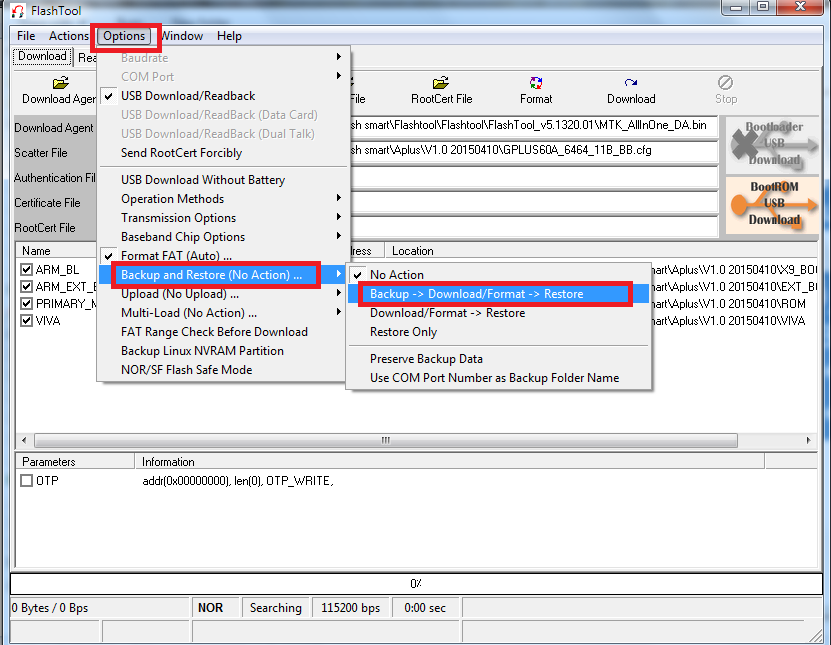Enable the OTP checkbox
This screenshot has height=645, width=831.
click(26, 481)
